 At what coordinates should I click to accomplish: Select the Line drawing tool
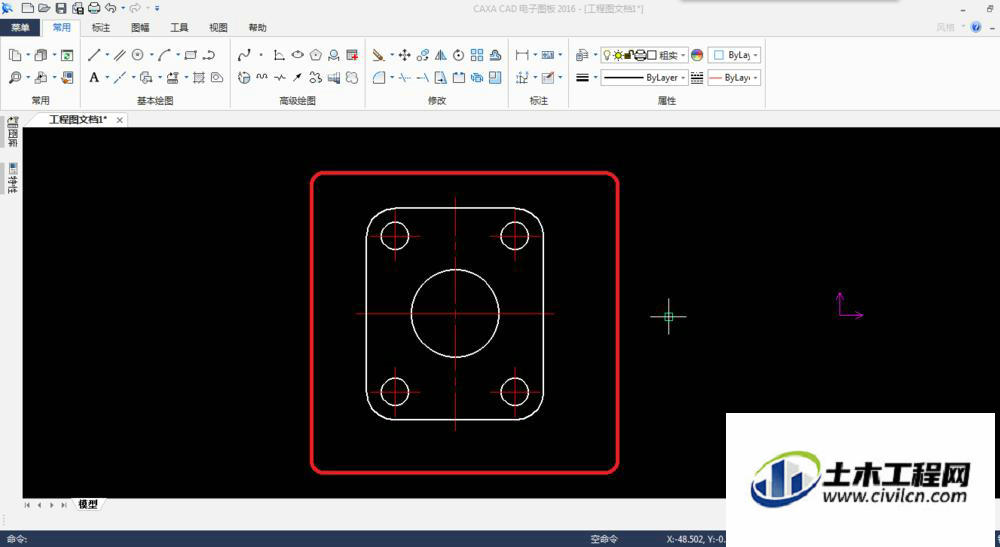coord(94,55)
